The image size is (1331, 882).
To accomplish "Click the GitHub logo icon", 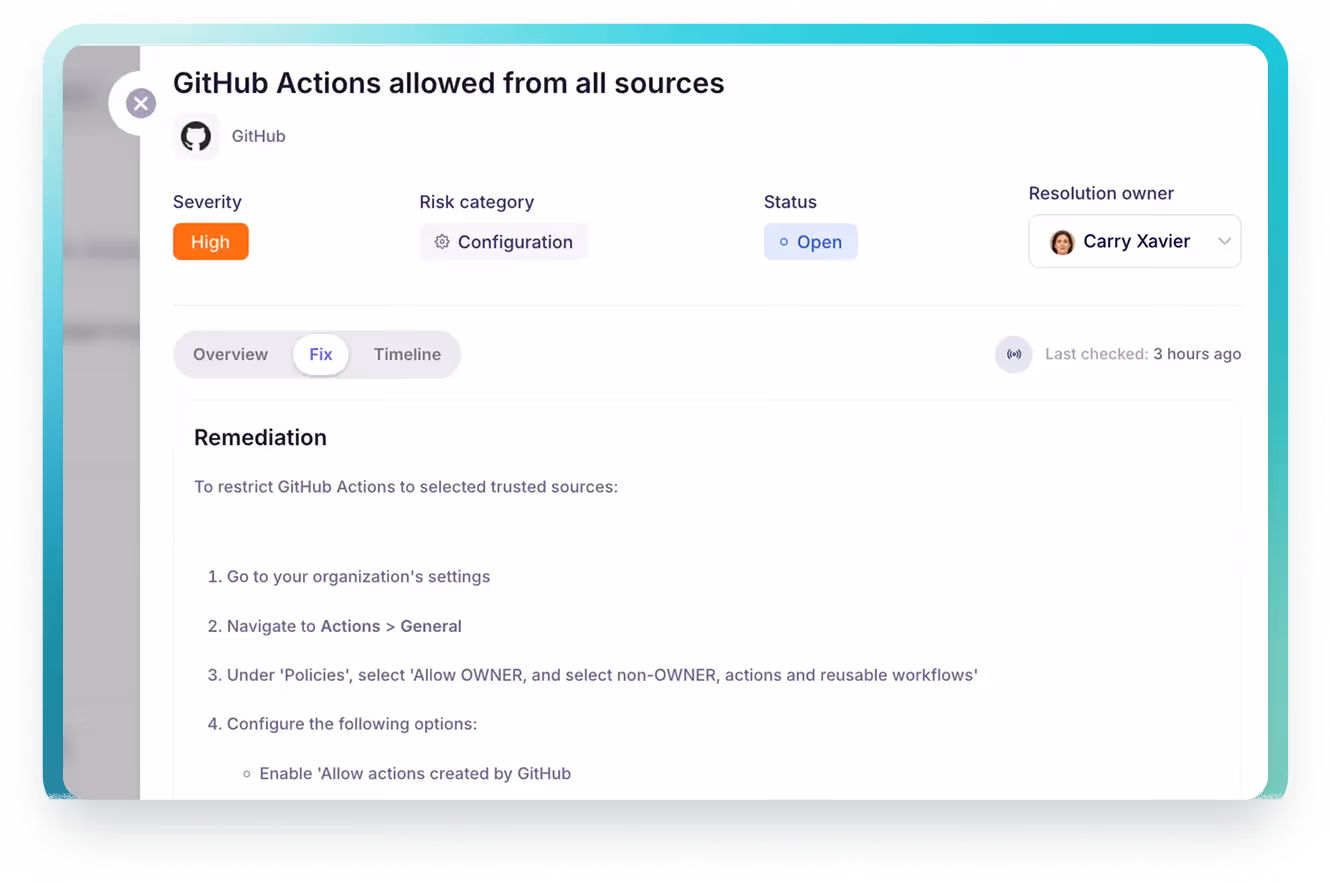I will pos(196,136).
